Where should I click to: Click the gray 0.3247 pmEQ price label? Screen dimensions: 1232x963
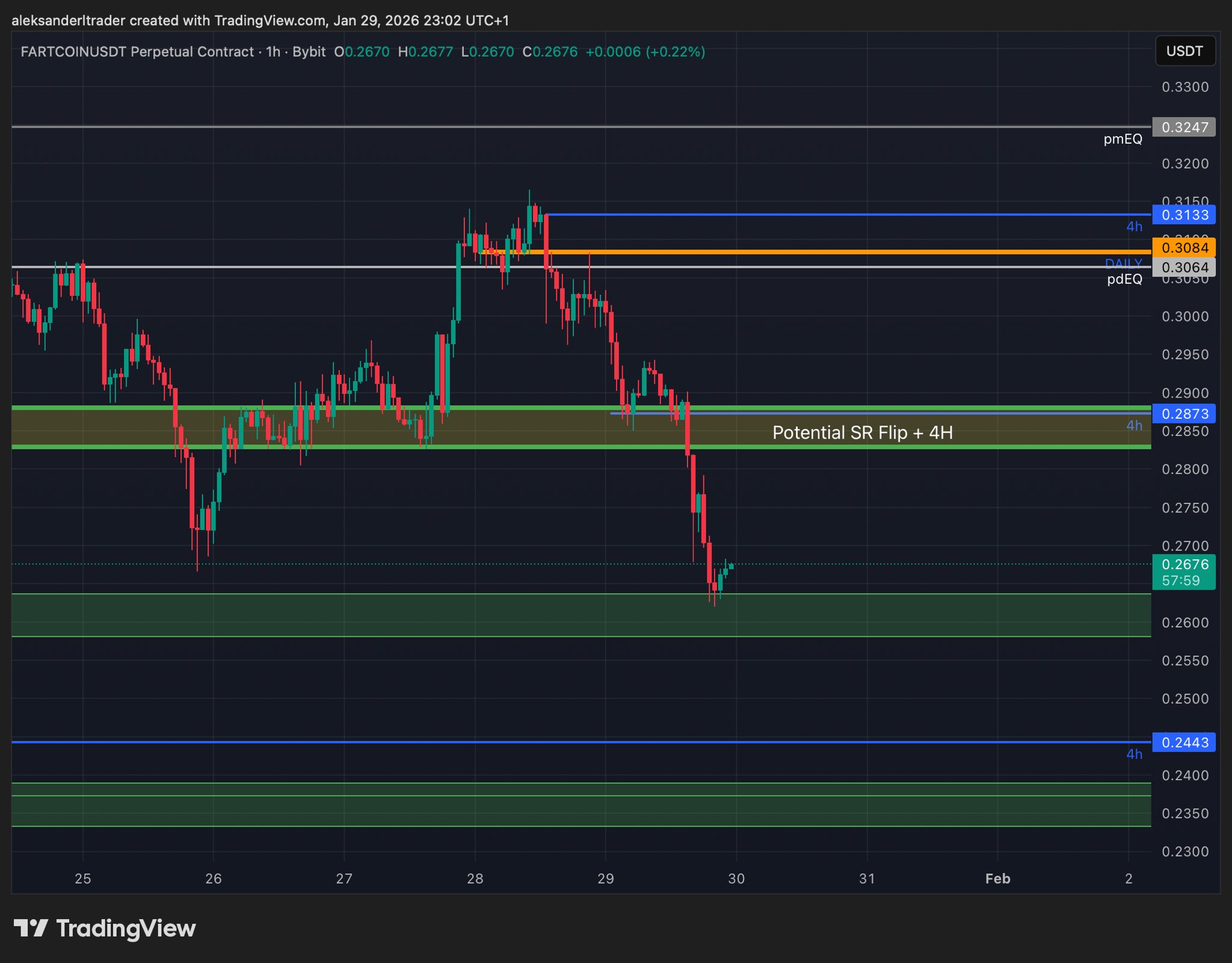1184,128
